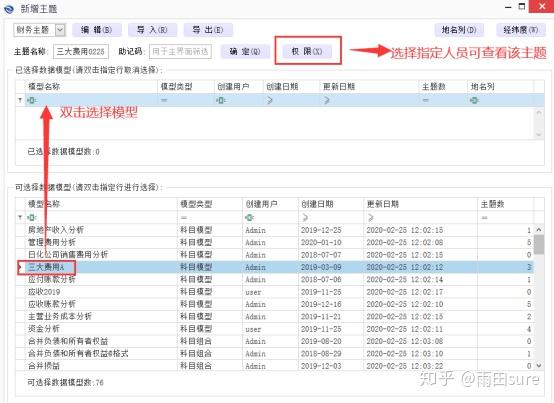Click the filter icon under lower 创建用户 column
Viewport: 554px width, 403px height.
249,218
